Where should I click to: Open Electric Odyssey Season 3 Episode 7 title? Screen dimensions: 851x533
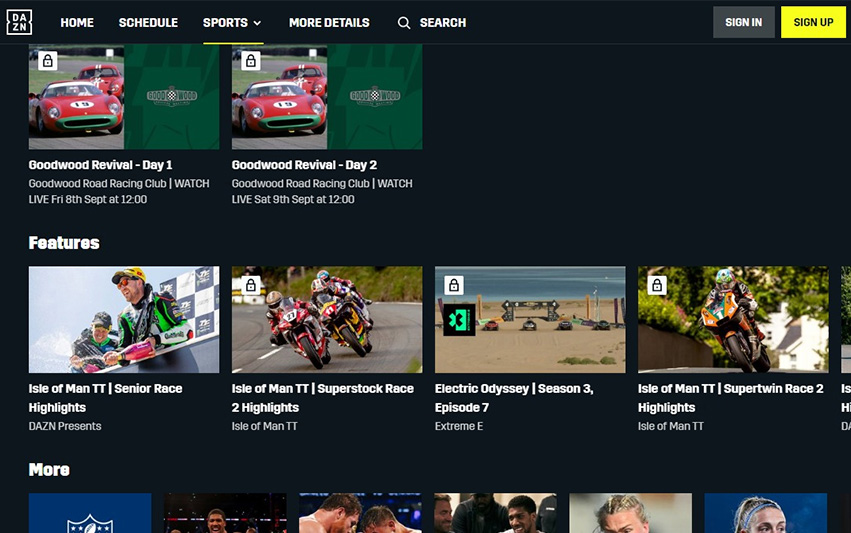point(514,398)
